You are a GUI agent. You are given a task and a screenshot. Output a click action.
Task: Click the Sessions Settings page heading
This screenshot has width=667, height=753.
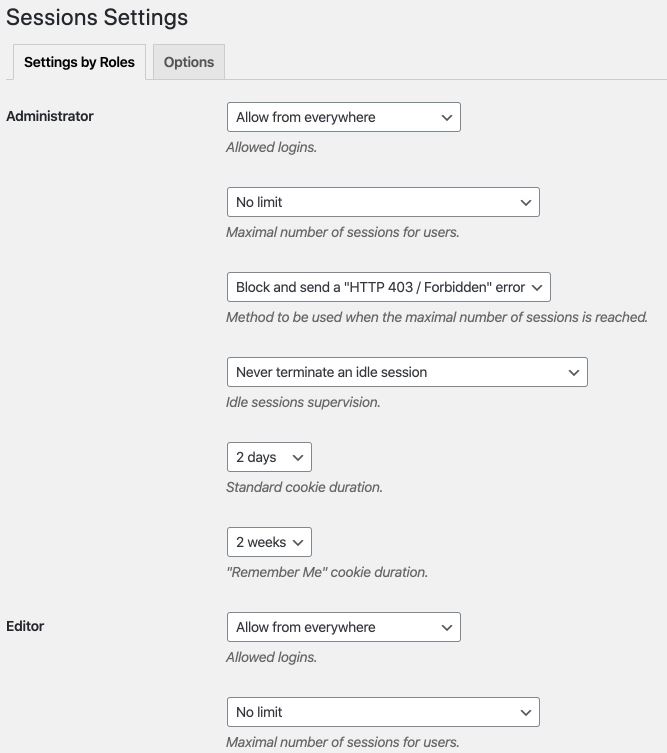(x=97, y=18)
